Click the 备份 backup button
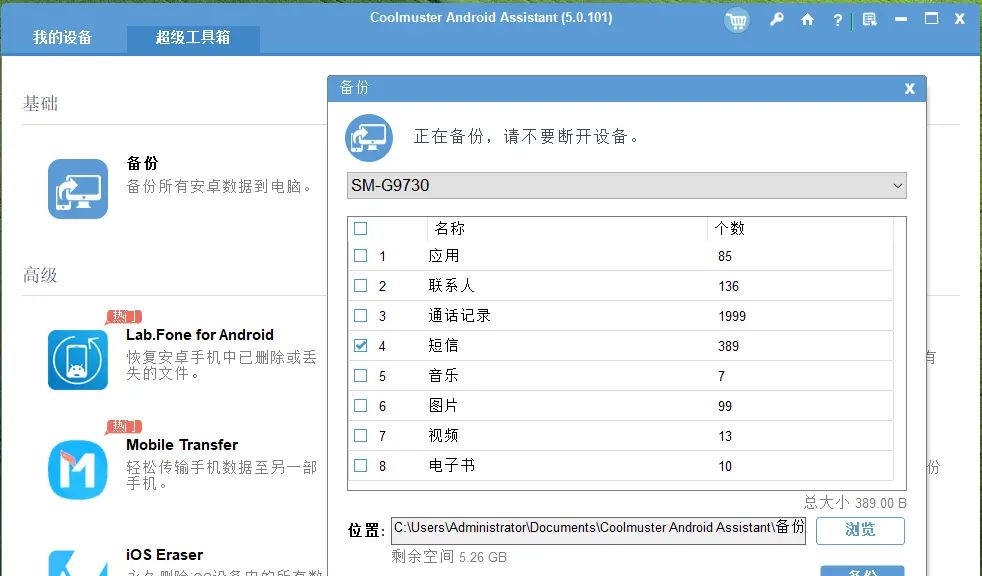This screenshot has height=576, width=982. [862, 571]
